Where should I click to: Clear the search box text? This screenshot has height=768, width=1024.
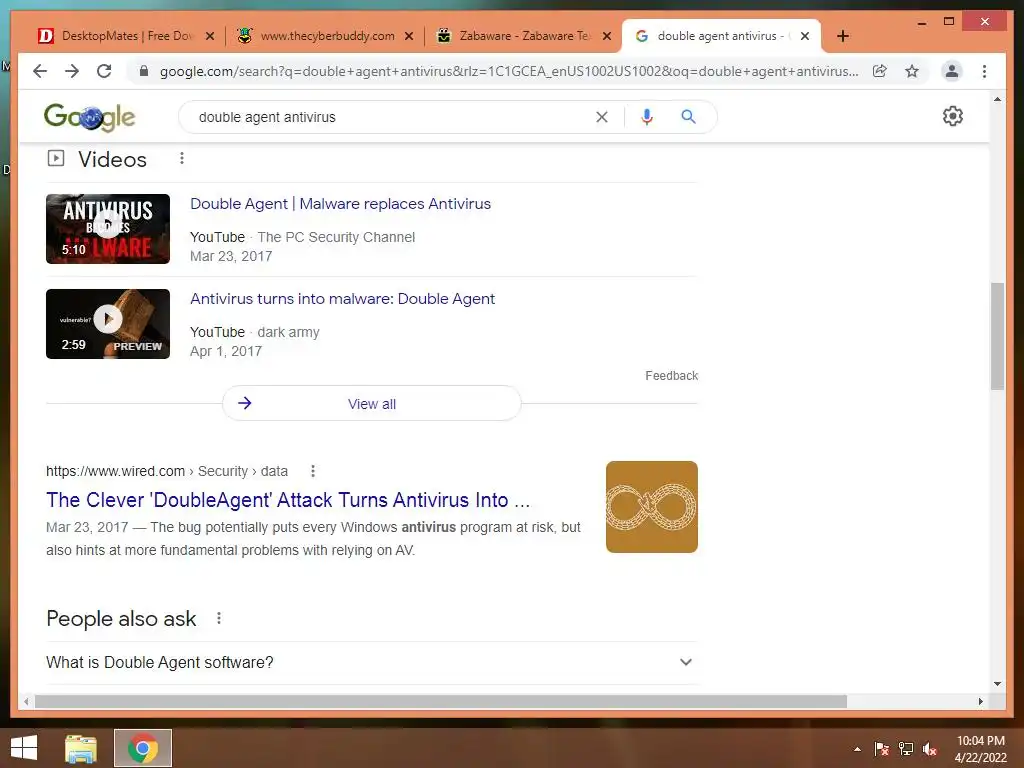(601, 117)
